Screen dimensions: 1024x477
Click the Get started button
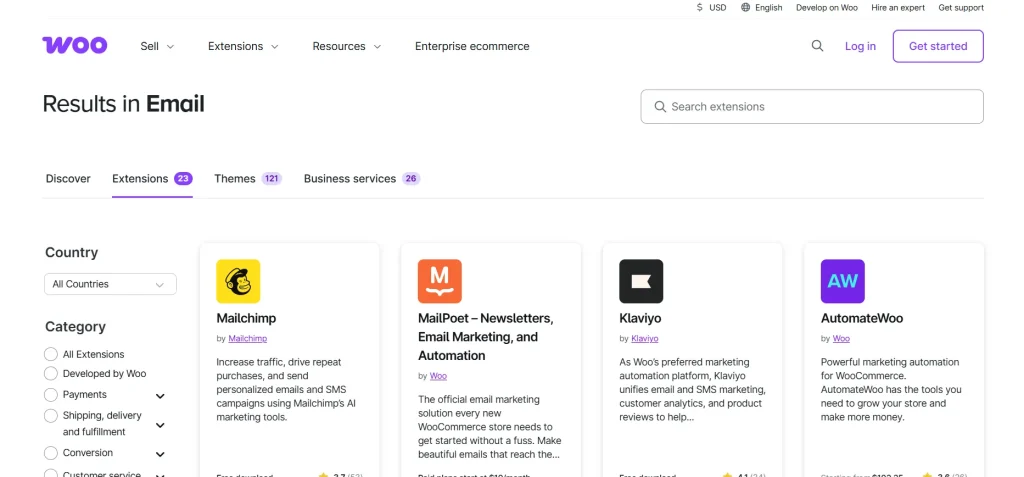tap(938, 46)
